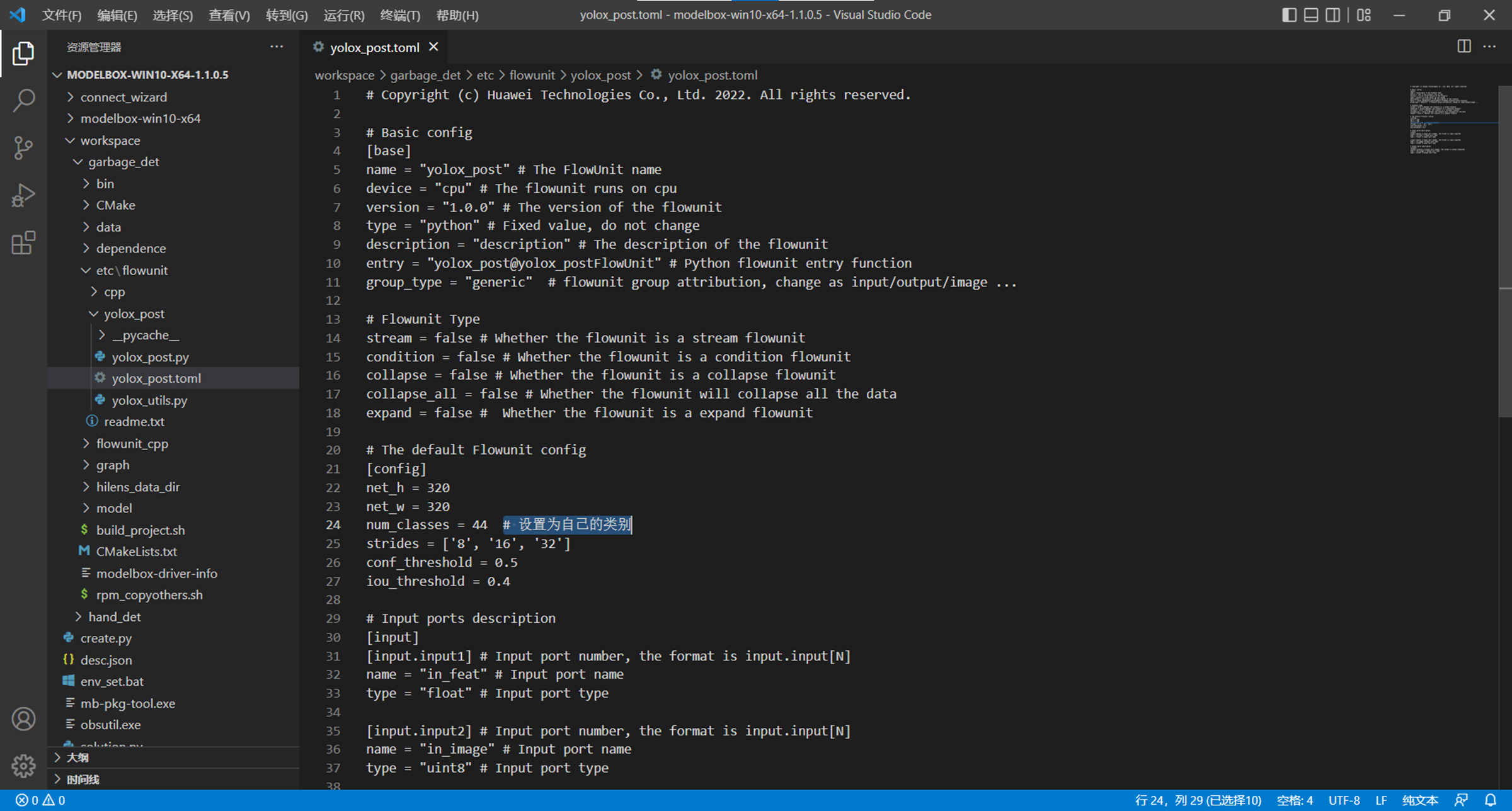Open Source Control view icon
Viewport: 1512px width, 811px height.
(23, 148)
